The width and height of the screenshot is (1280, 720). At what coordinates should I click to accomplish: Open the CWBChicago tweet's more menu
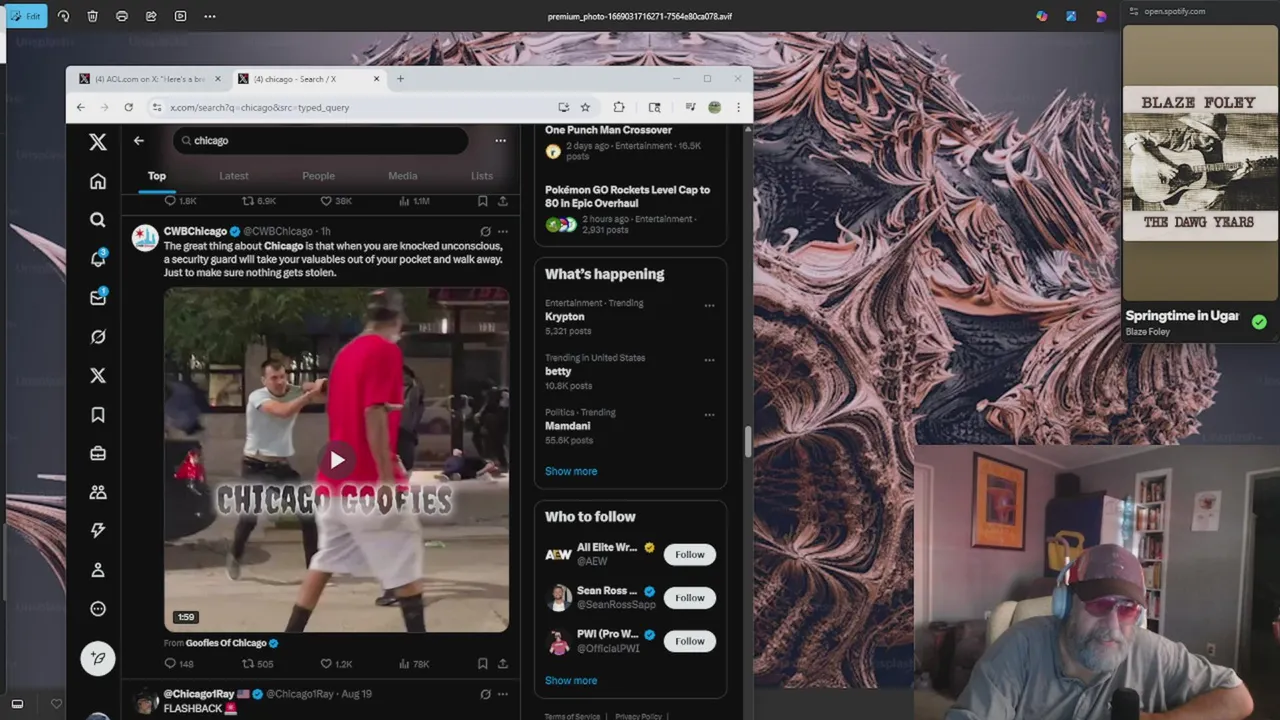click(503, 231)
